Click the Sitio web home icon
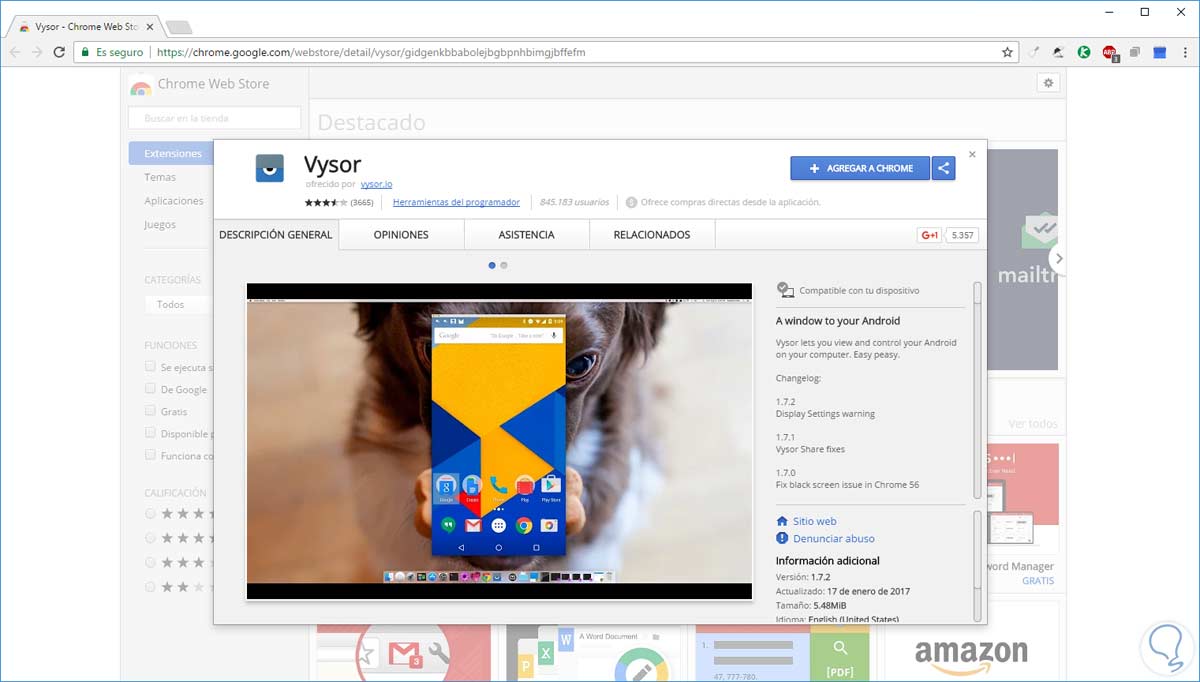 coord(782,521)
